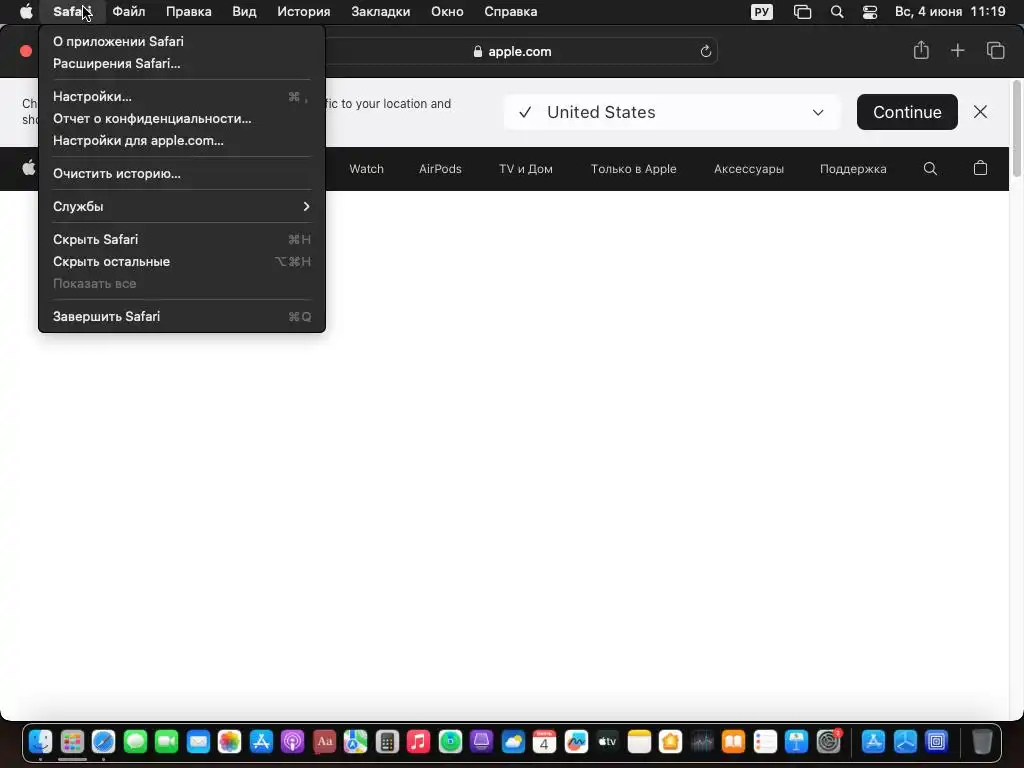
Task: Open Apple TV from the Dock
Action: (607, 741)
